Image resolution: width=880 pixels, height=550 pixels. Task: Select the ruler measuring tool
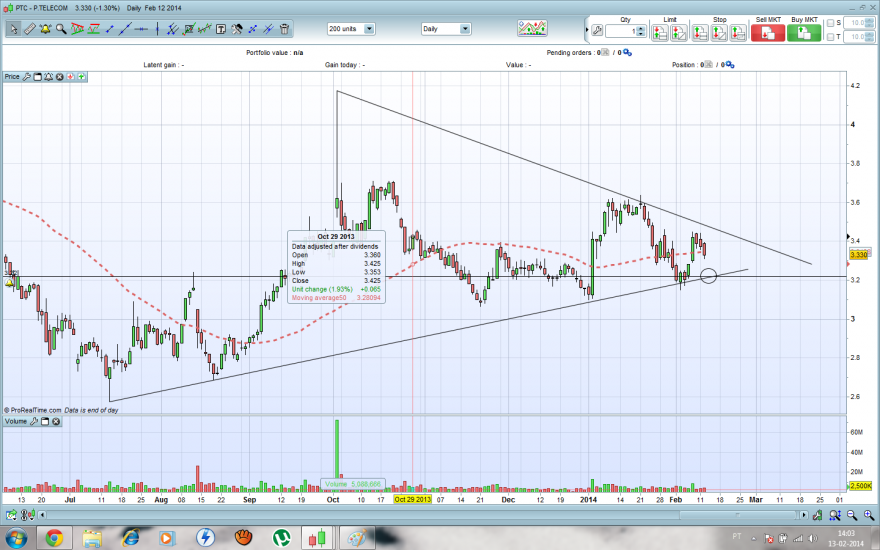pyautogui.click(x=29, y=29)
